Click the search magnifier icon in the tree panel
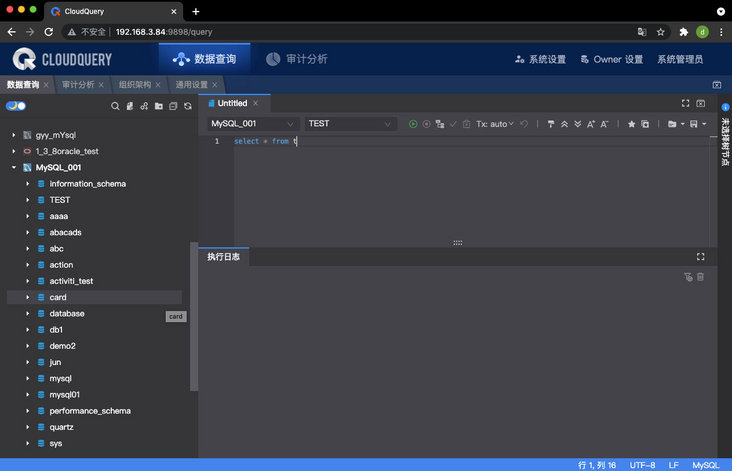 (115, 106)
